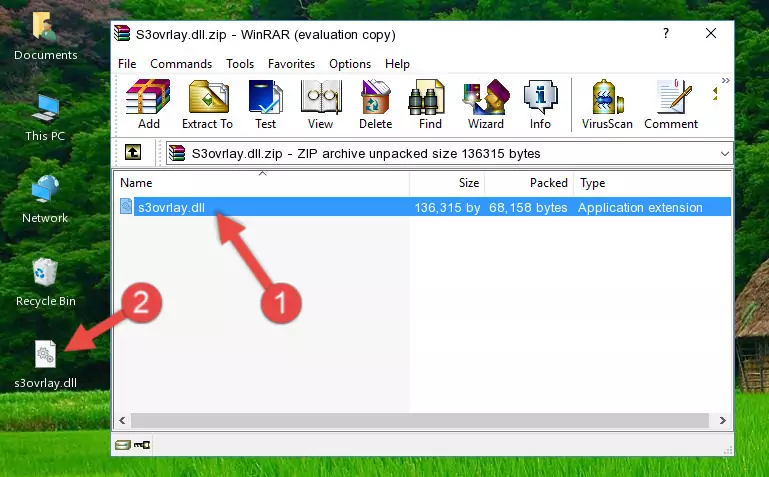This screenshot has height=477, width=769.
Task: Select the Recycle Bin desktop icon
Action: coord(45,282)
